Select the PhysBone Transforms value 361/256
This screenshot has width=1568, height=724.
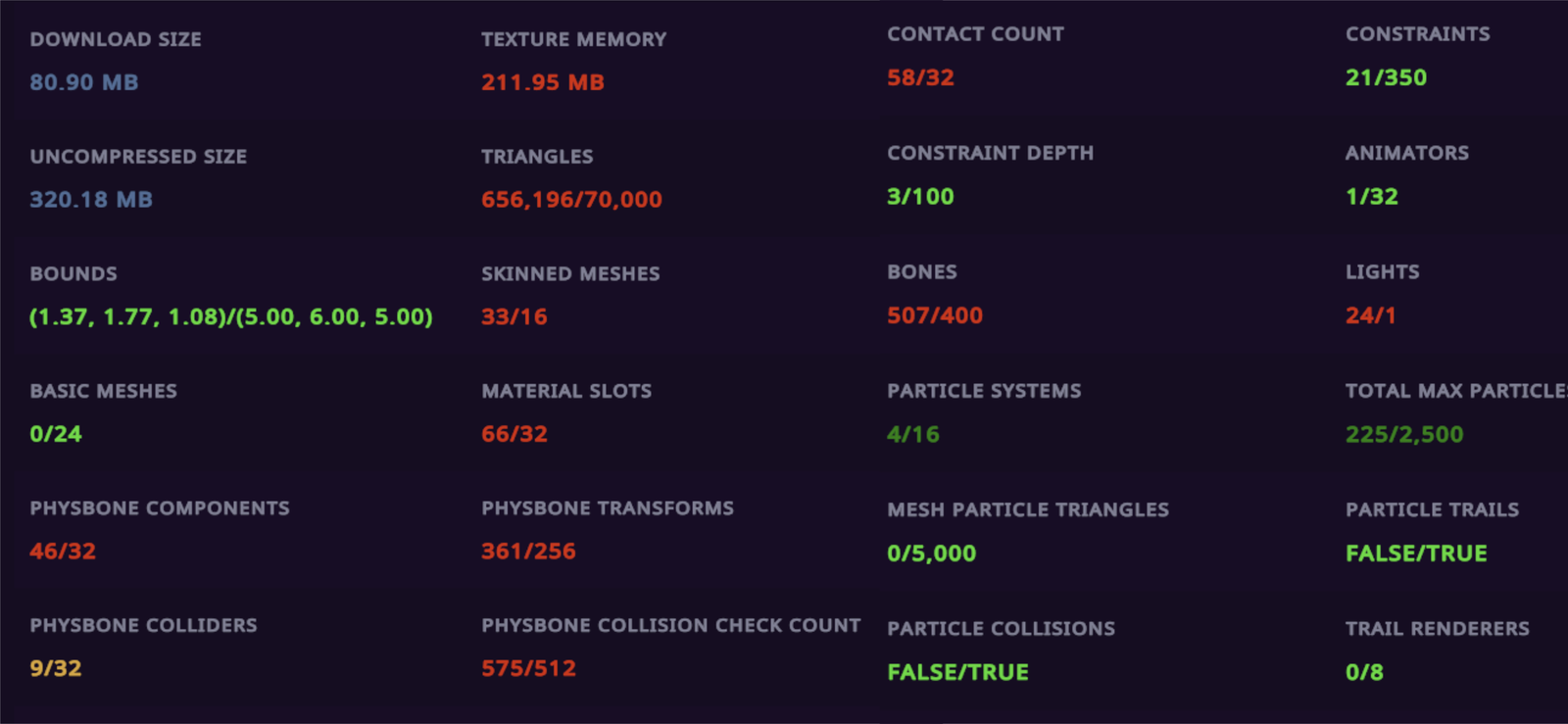(x=528, y=552)
